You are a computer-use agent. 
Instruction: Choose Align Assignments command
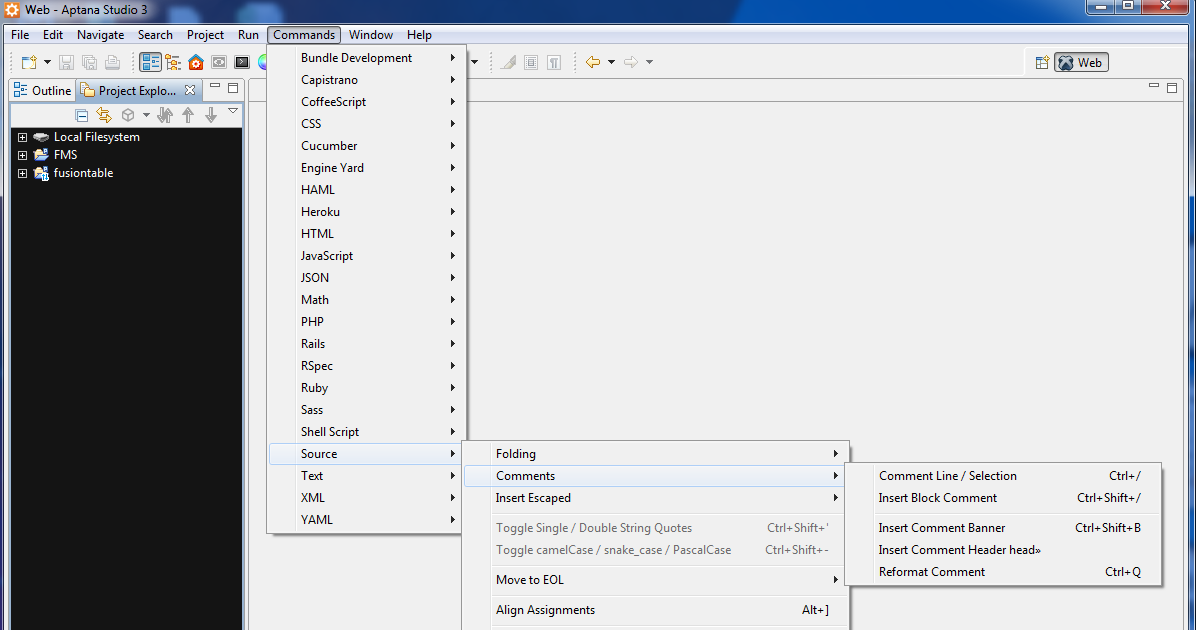656,610
